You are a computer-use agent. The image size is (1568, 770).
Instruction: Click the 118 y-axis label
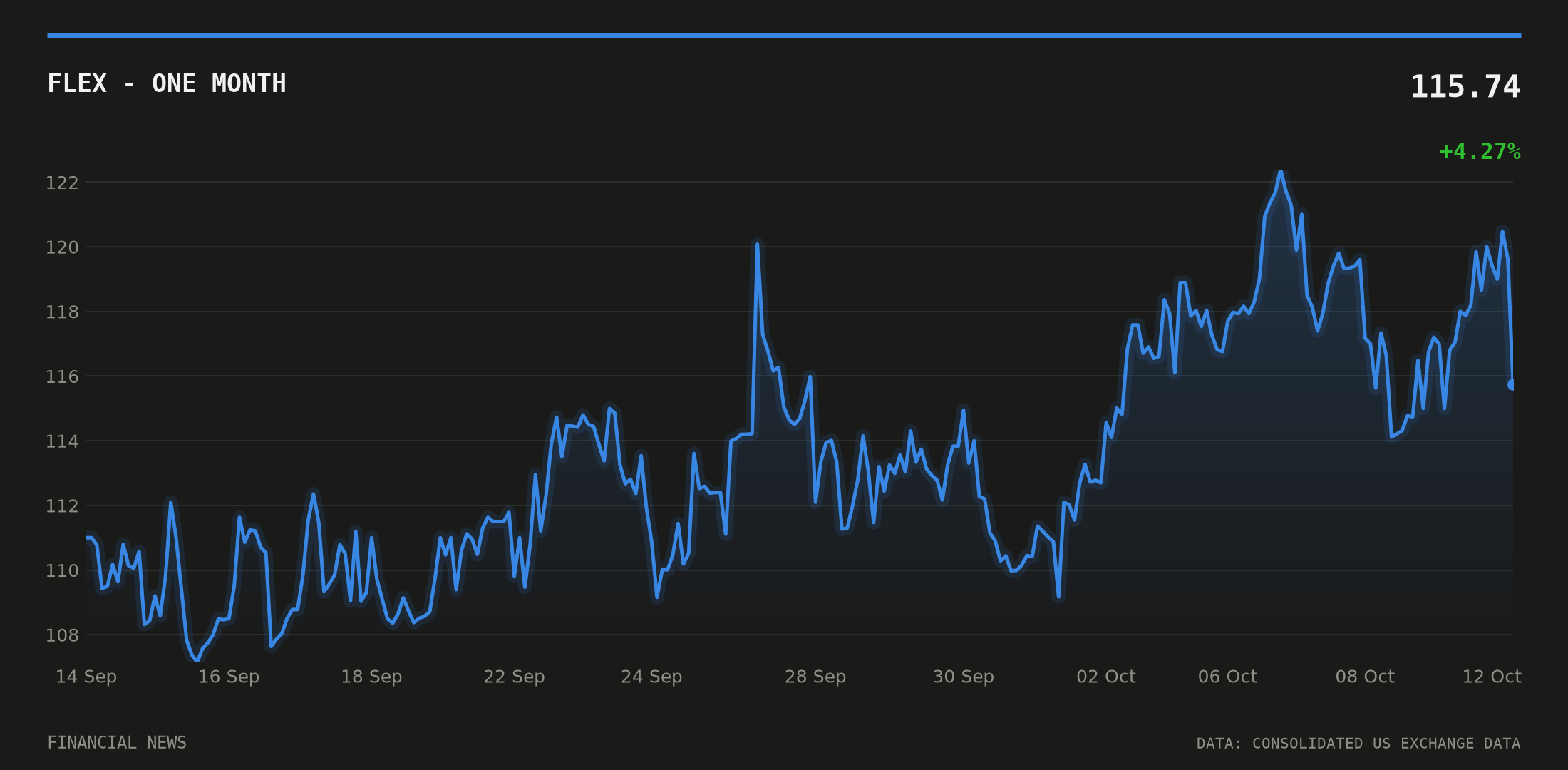[x=62, y=312]
